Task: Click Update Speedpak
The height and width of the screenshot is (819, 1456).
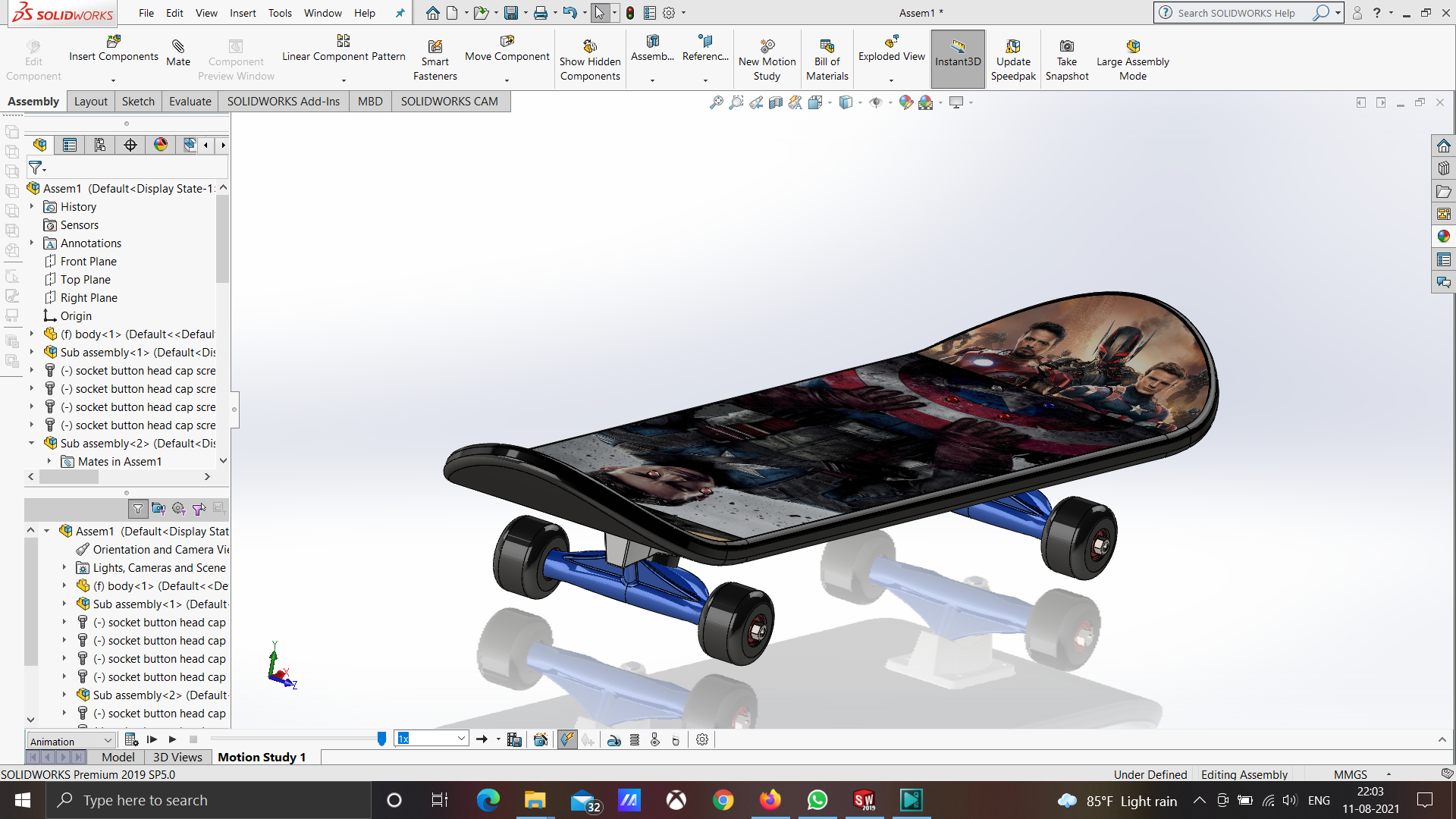Action: (1013, 60)
